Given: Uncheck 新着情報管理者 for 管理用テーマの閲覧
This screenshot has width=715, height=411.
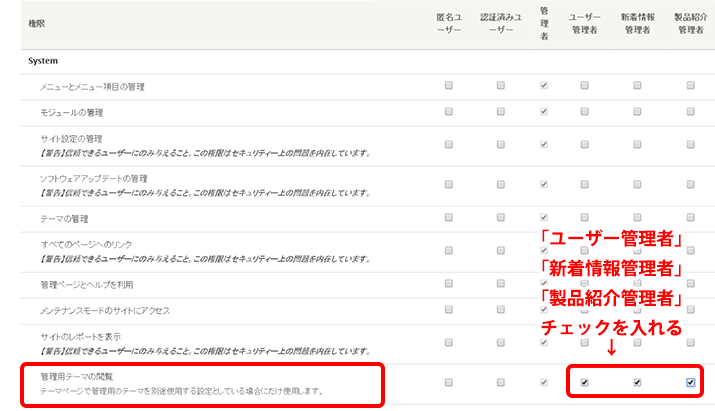Looking at the screenshot, I should tap(637, 382).
